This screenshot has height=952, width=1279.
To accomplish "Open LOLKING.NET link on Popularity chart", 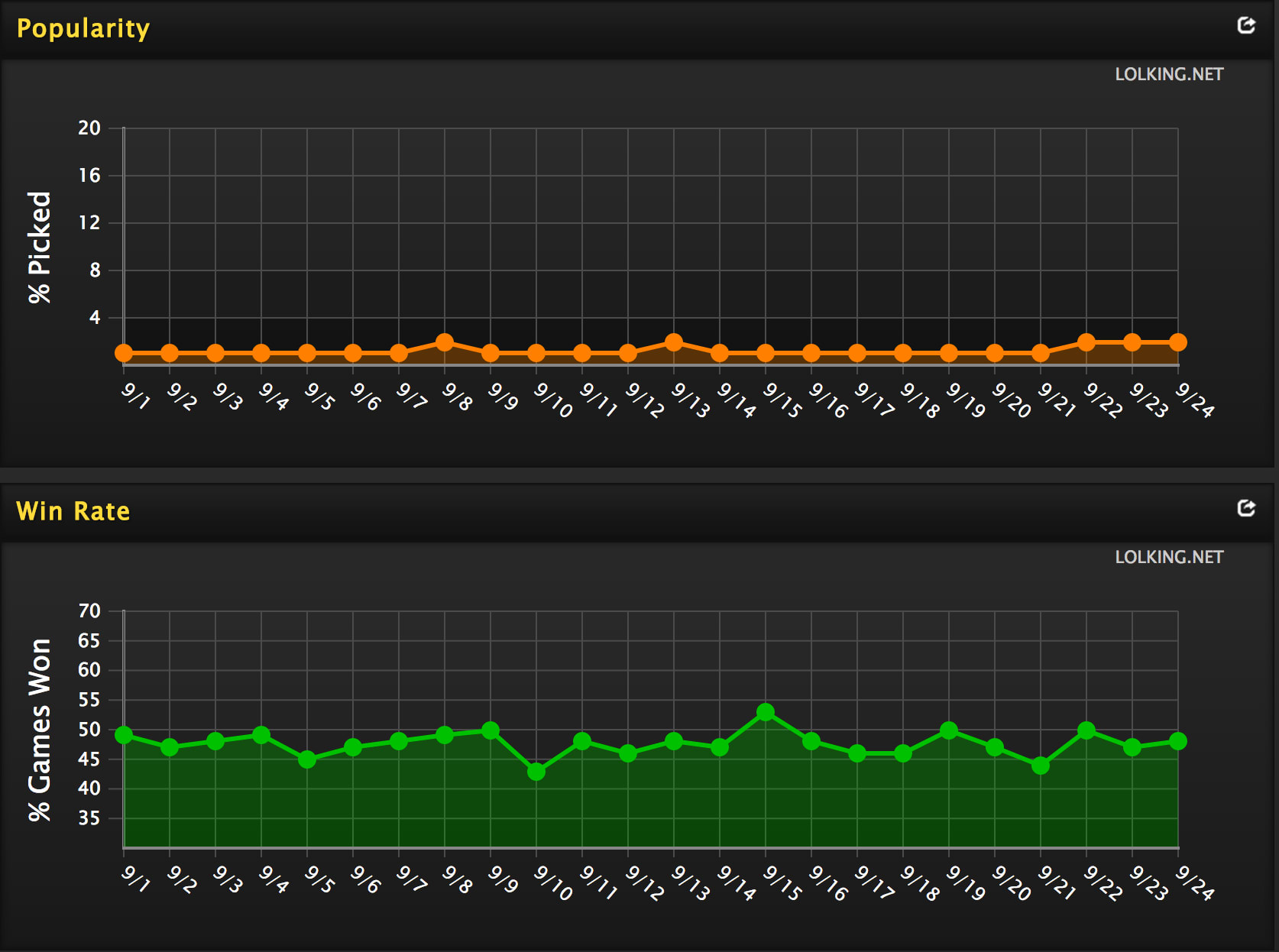I will (1168, 75).
